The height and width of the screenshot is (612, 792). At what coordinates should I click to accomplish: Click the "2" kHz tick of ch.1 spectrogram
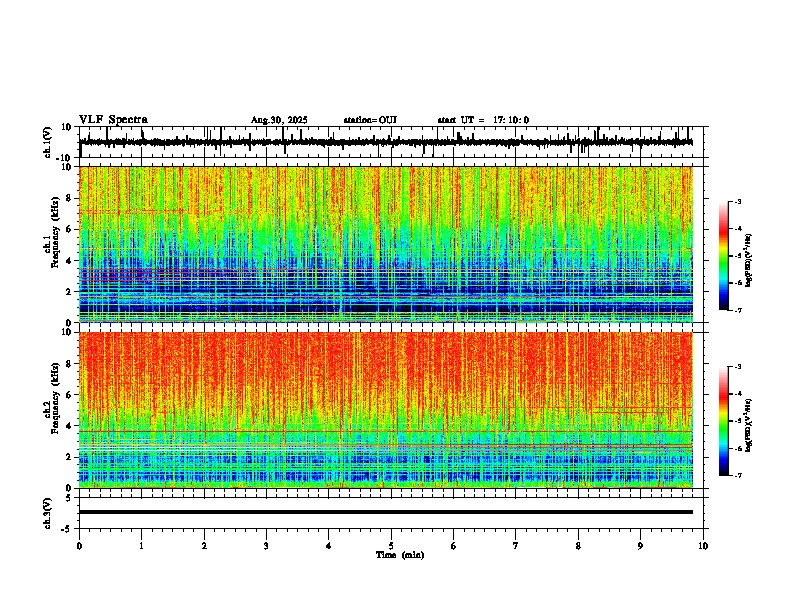click(x=70, y=292)
